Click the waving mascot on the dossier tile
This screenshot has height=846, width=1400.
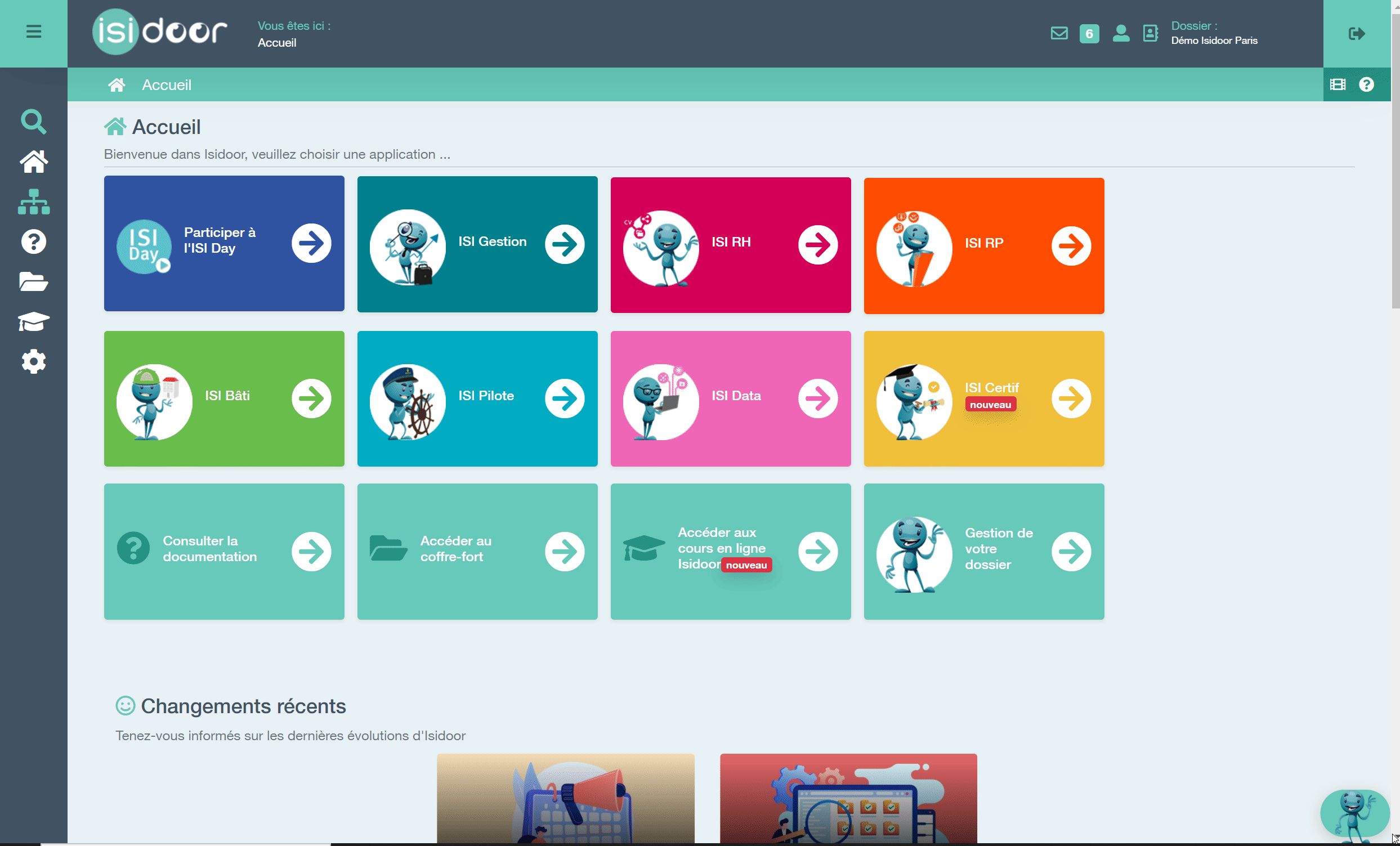click(x=914, y=555)
